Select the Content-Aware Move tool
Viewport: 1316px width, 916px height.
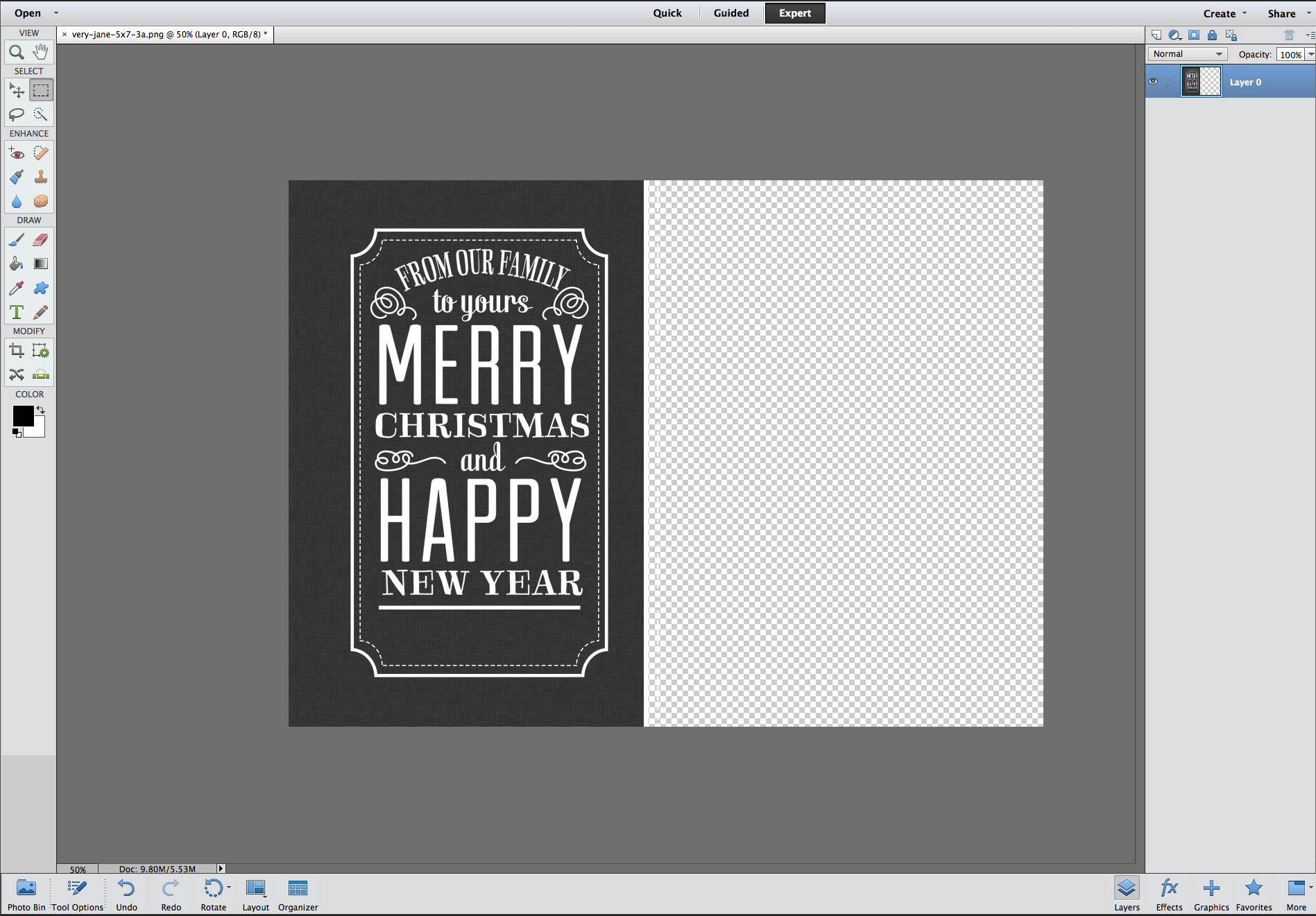coord(17,375)
